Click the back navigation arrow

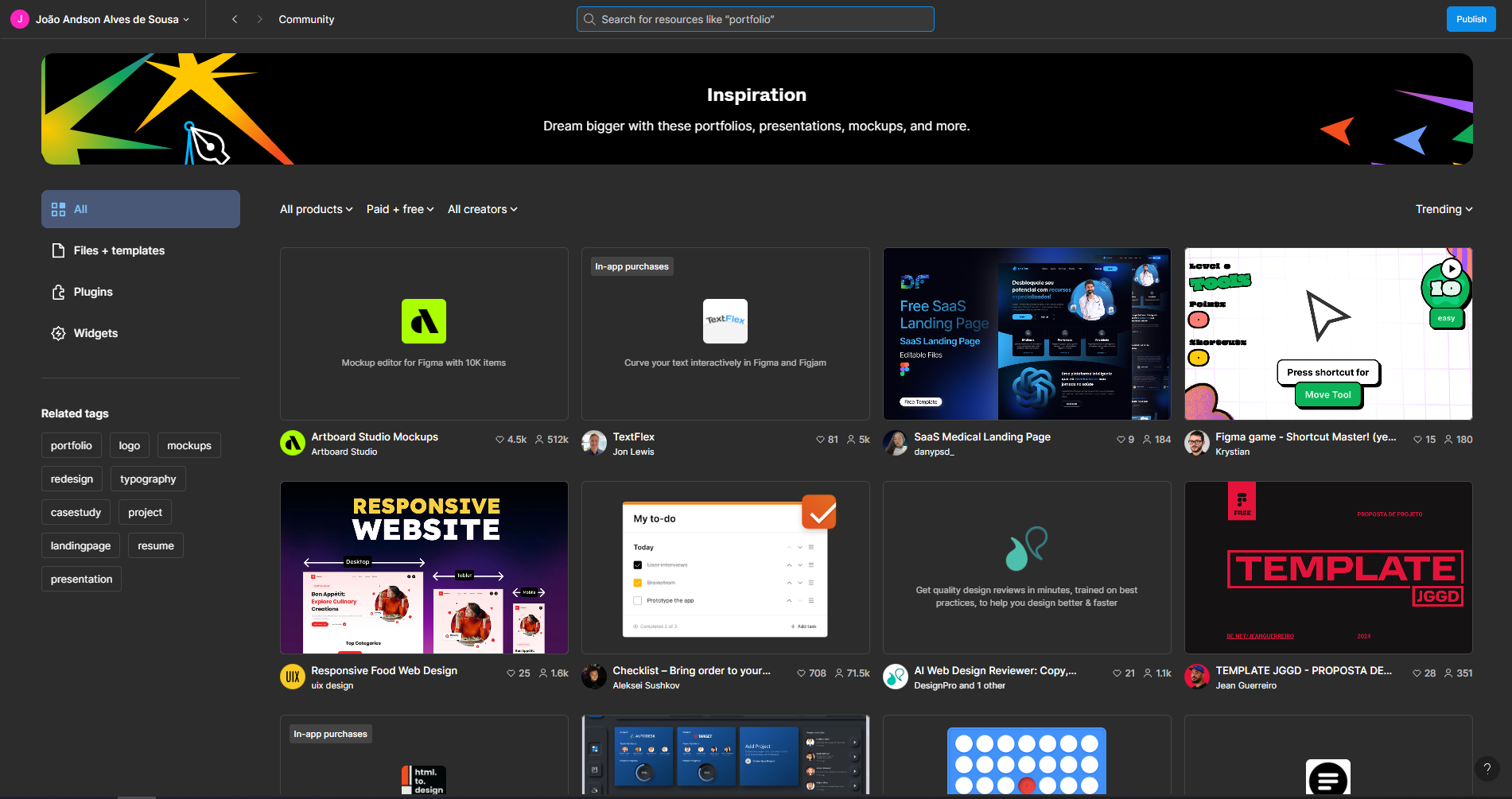tap(235, 19)
